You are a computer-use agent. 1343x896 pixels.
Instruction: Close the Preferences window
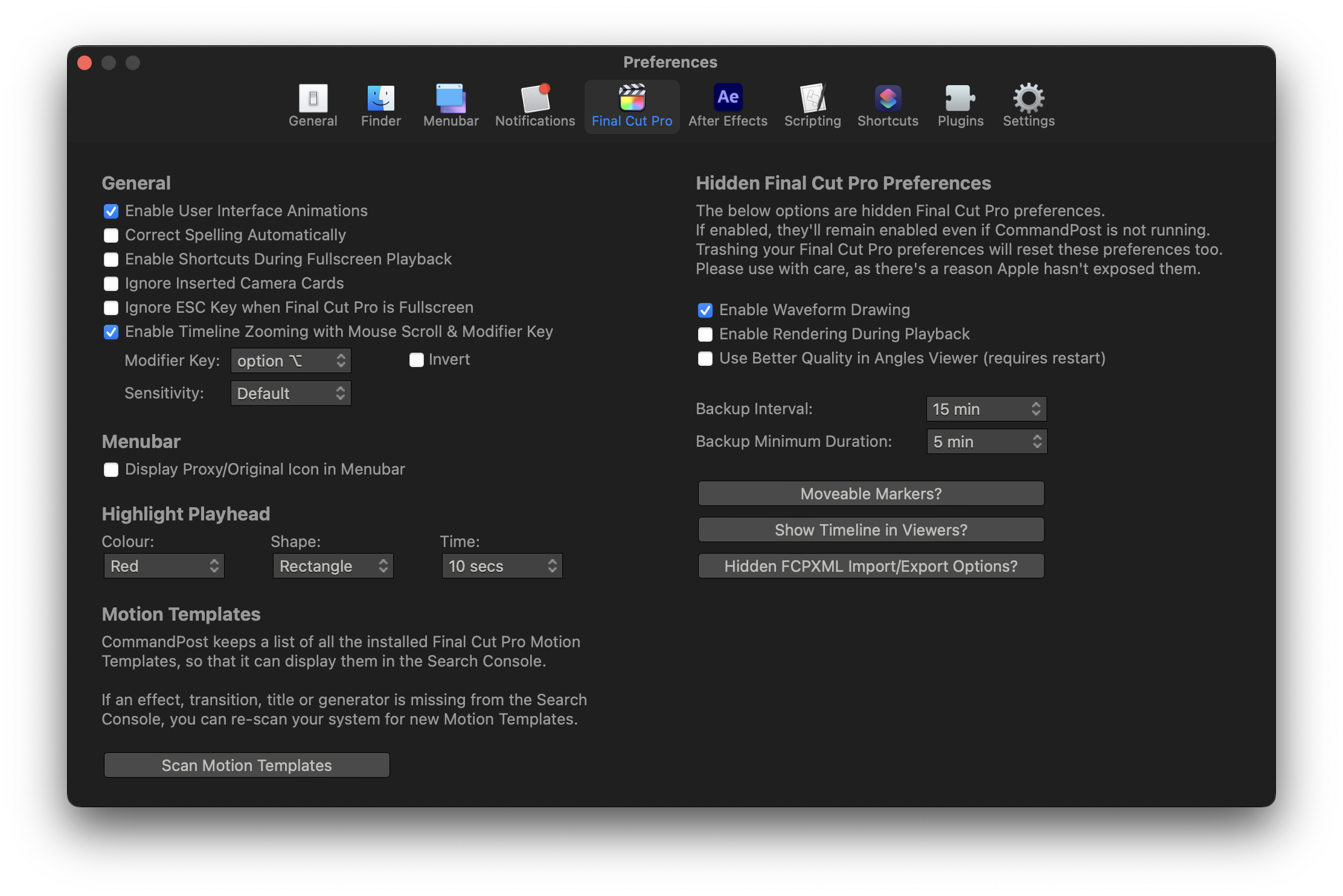[85, 63]
